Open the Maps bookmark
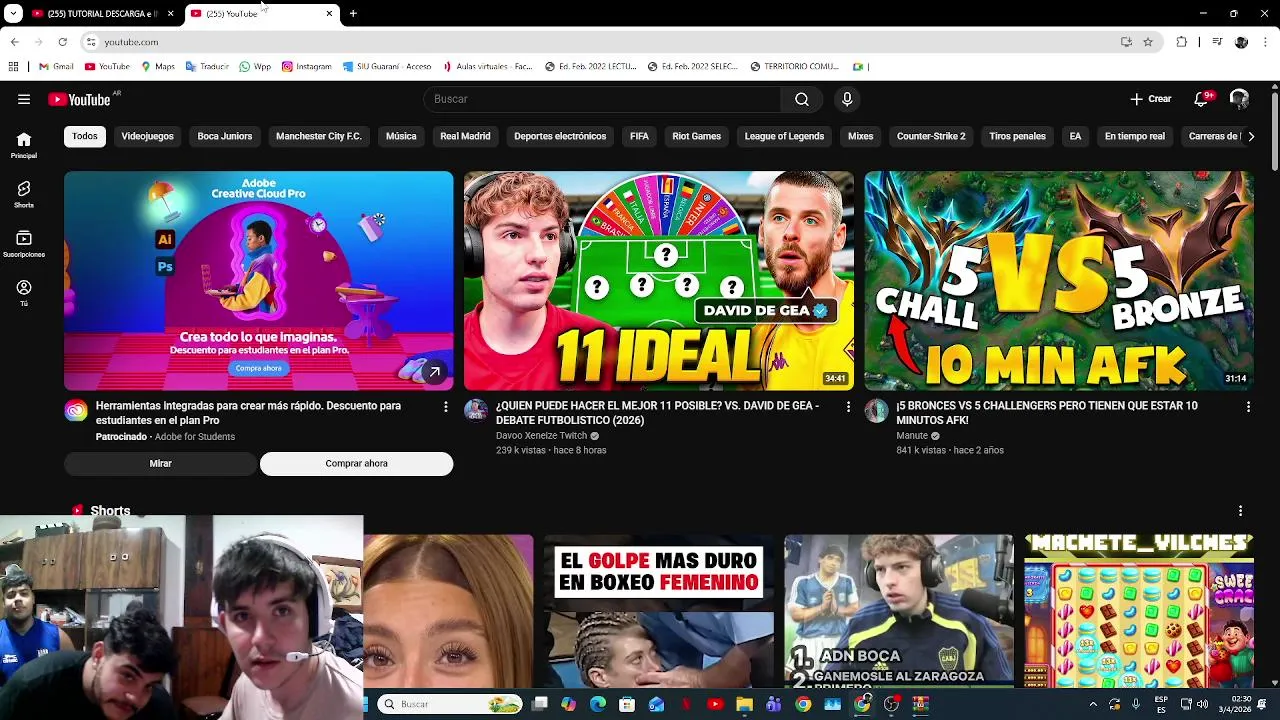Screen dimensions: 1280x720 (158, 67)
